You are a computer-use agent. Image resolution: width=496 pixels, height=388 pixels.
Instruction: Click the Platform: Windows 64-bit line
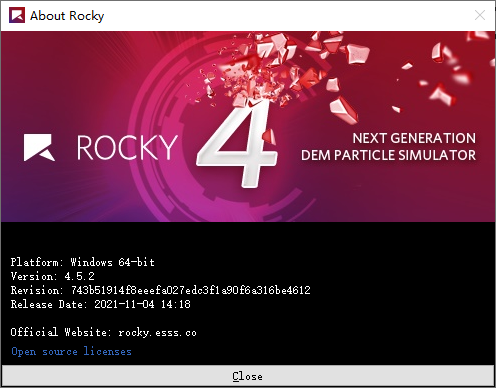coord(82,262)
